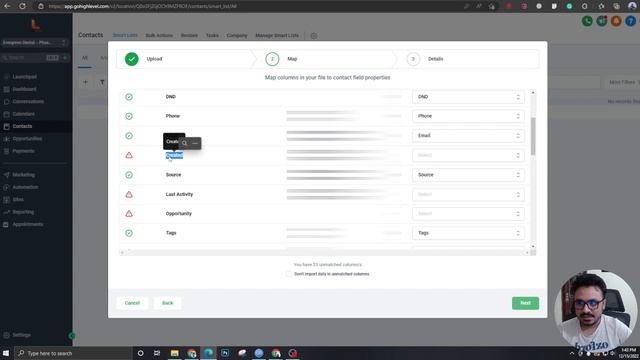
Task: Click matched check icon above Created row
Action: 129,136
